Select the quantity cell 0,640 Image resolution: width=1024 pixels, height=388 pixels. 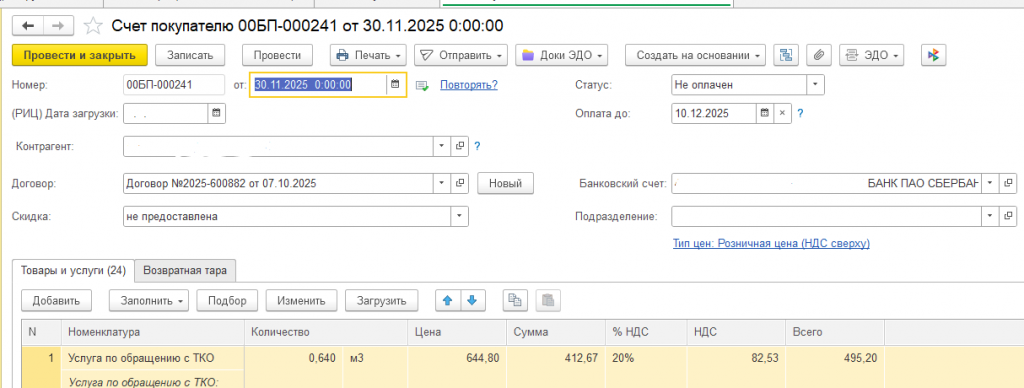coord(294,358)
